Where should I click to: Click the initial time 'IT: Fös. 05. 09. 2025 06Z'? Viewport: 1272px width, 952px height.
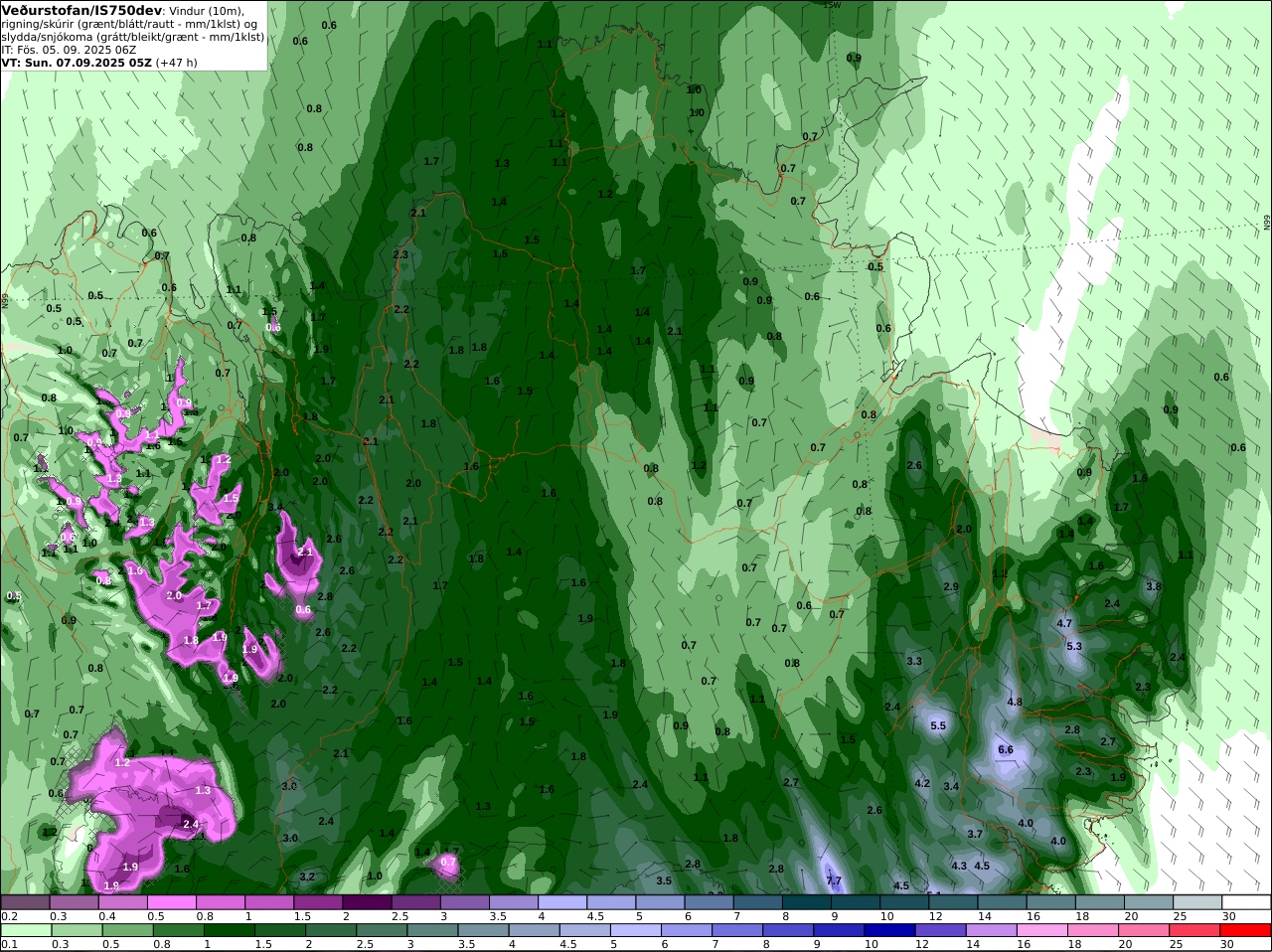pos(69,49)
